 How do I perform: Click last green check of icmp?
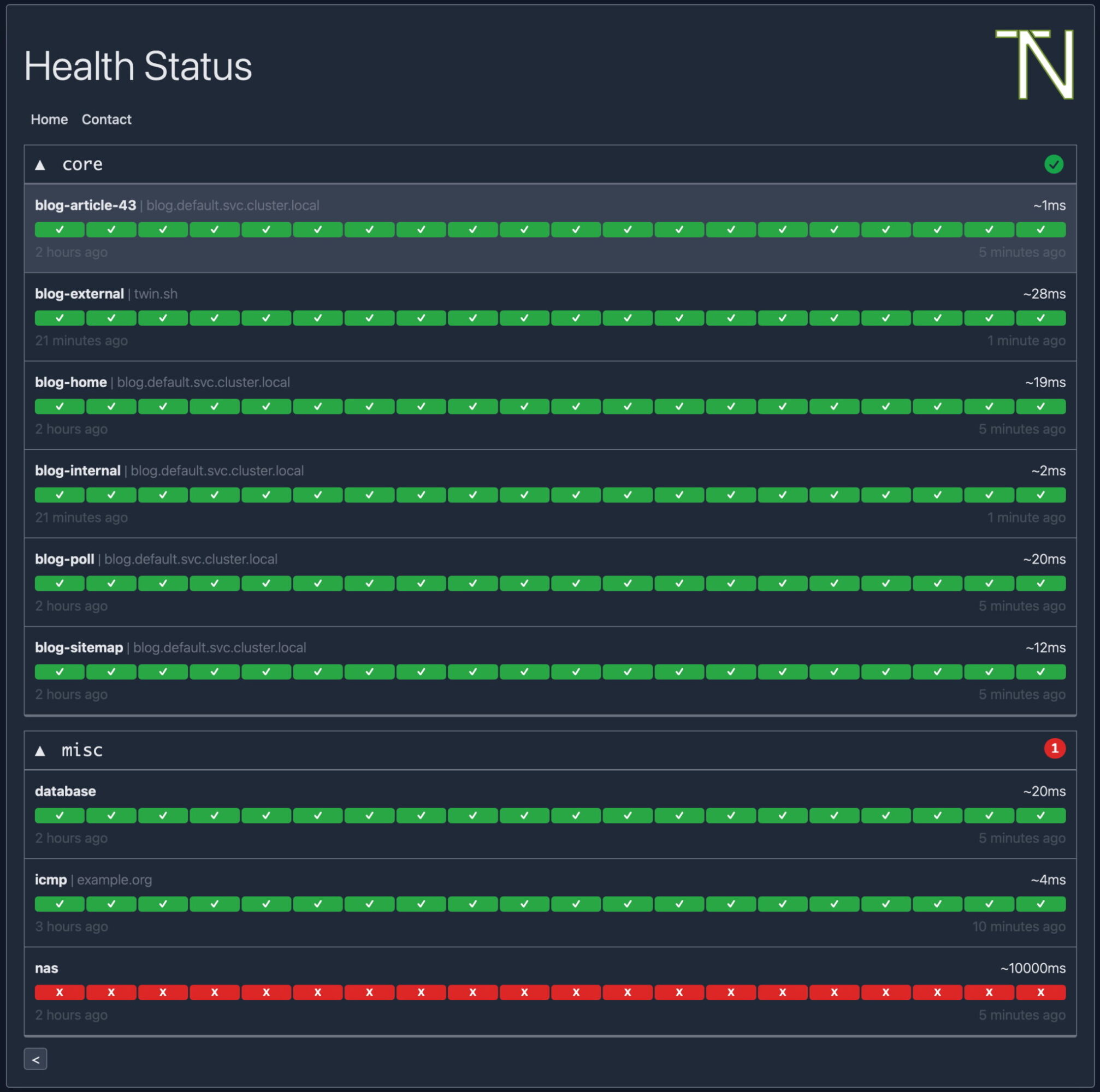1041,904
